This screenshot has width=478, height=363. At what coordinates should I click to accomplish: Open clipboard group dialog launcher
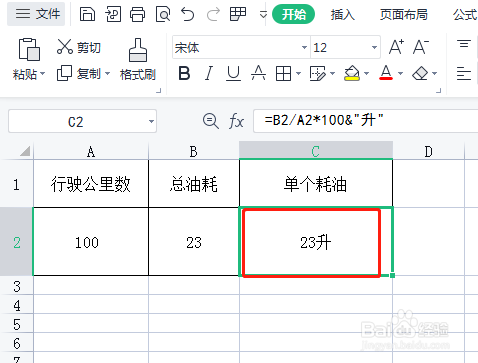pyautogui.click(x=159, y=90)
